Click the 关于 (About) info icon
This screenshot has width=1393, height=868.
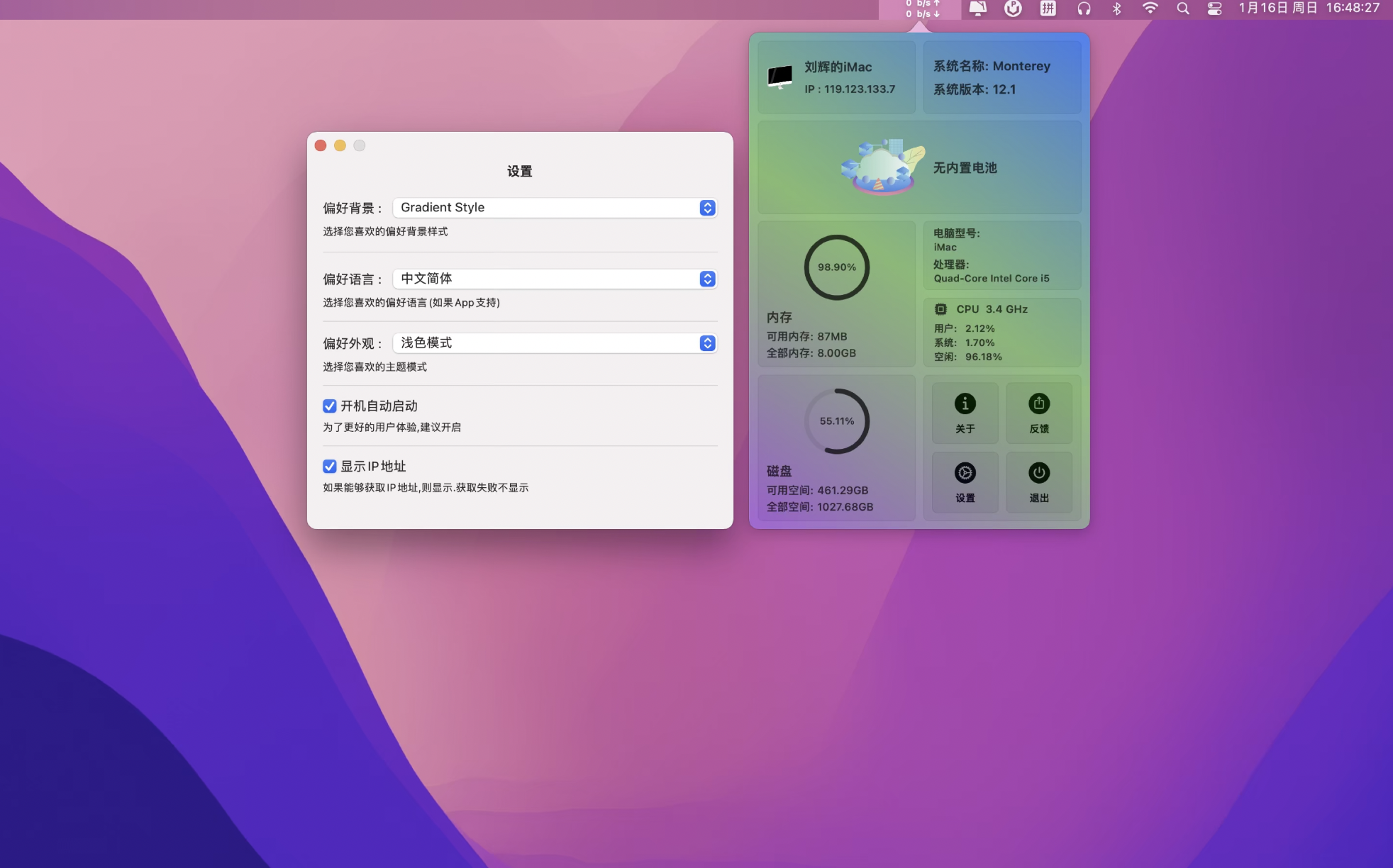pos(965,404)
